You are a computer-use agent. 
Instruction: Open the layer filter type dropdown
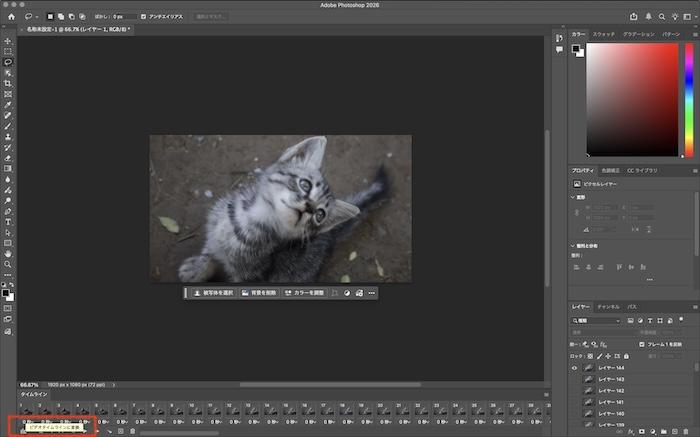click(597, 320)
